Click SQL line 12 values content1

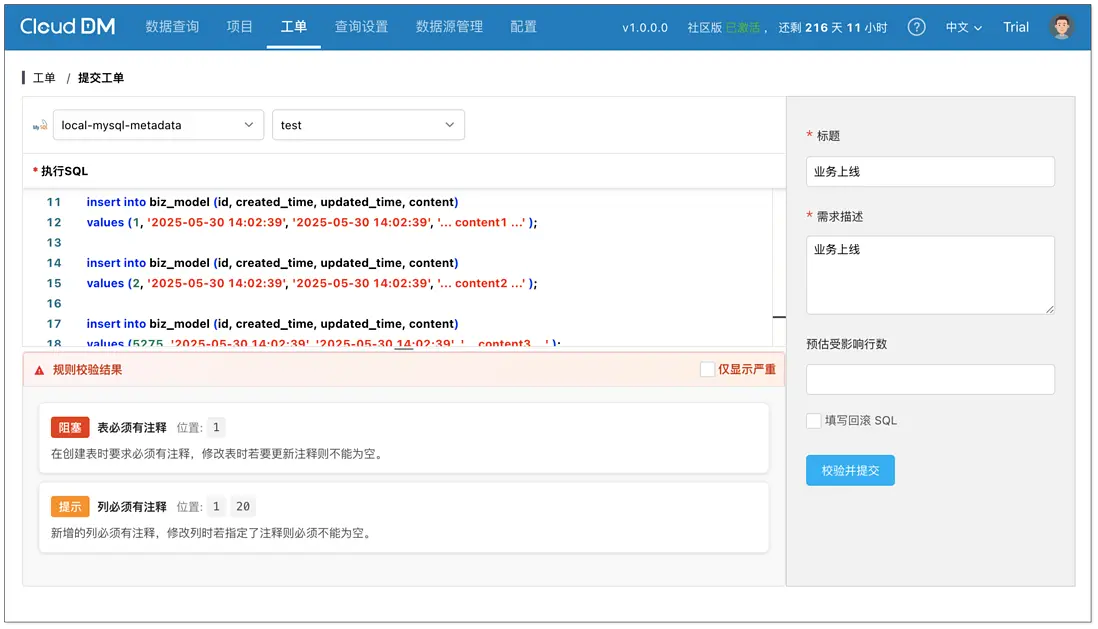[x=312, y=222]
